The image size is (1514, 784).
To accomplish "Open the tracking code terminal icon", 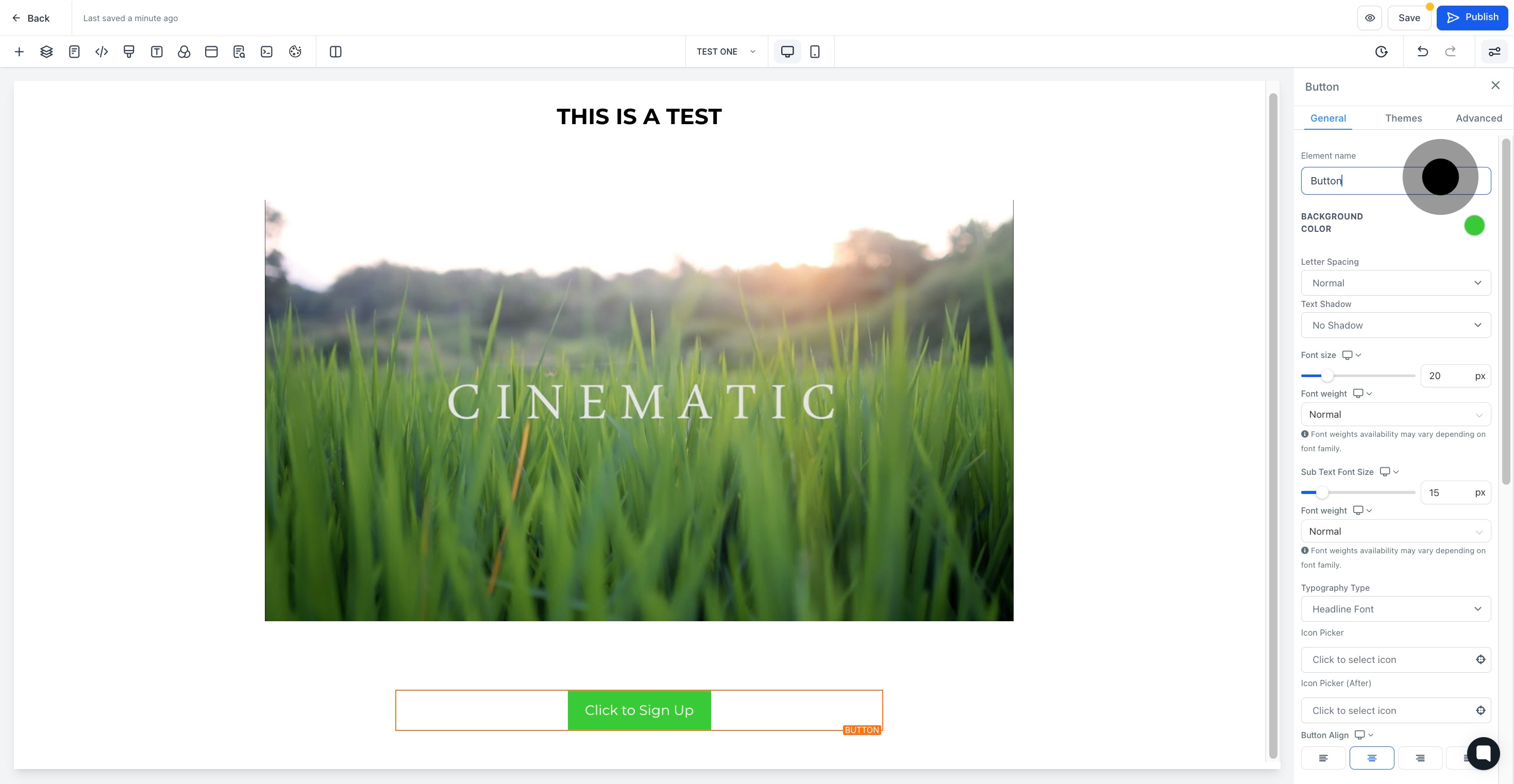I will coord(267,52).
